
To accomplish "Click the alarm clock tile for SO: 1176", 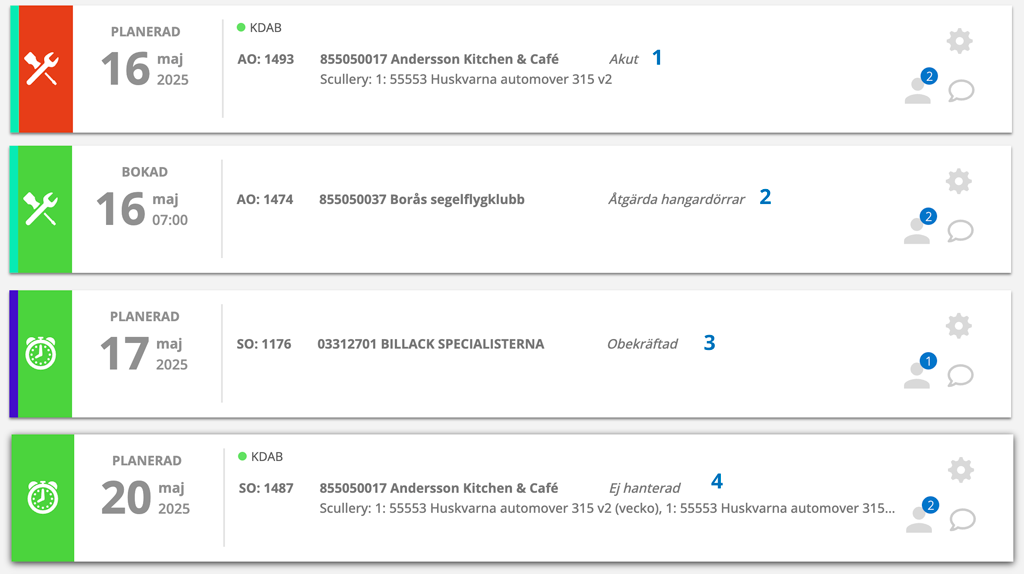I will coord(44,354).
